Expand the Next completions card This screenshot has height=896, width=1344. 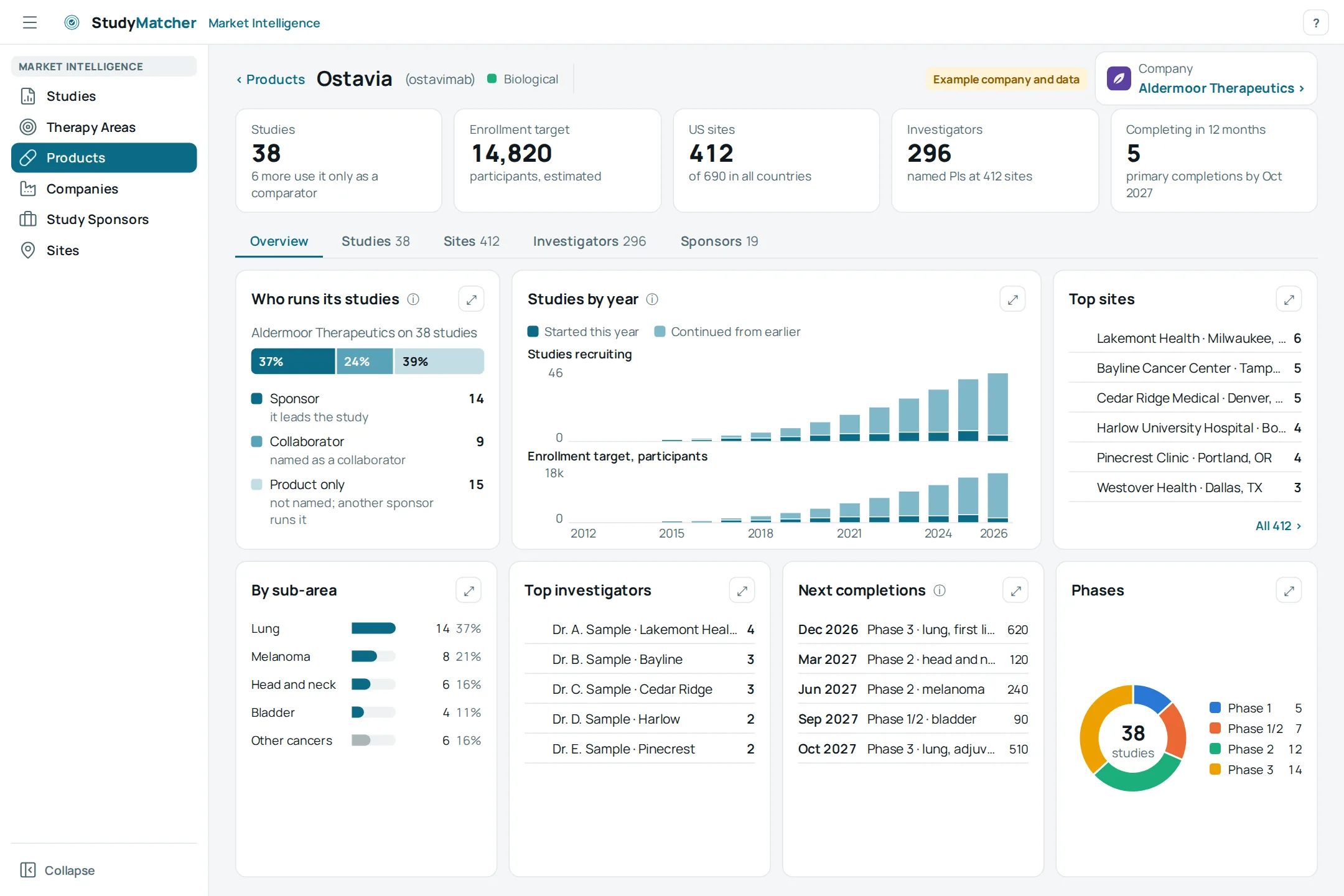pyautogui.click(x=1015, y=590)
